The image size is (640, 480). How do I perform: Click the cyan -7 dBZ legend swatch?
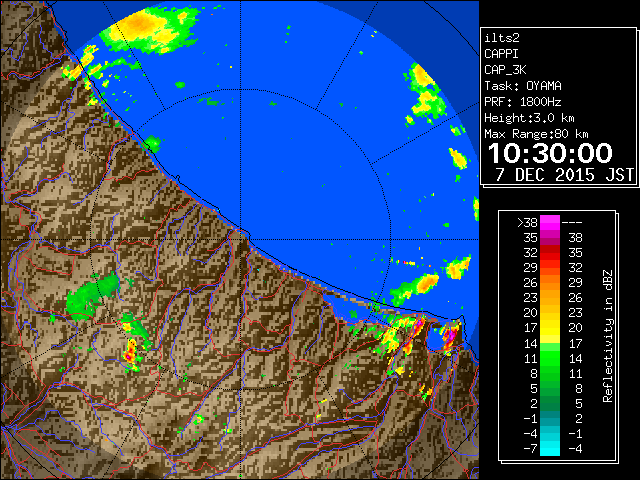[550, 448]
